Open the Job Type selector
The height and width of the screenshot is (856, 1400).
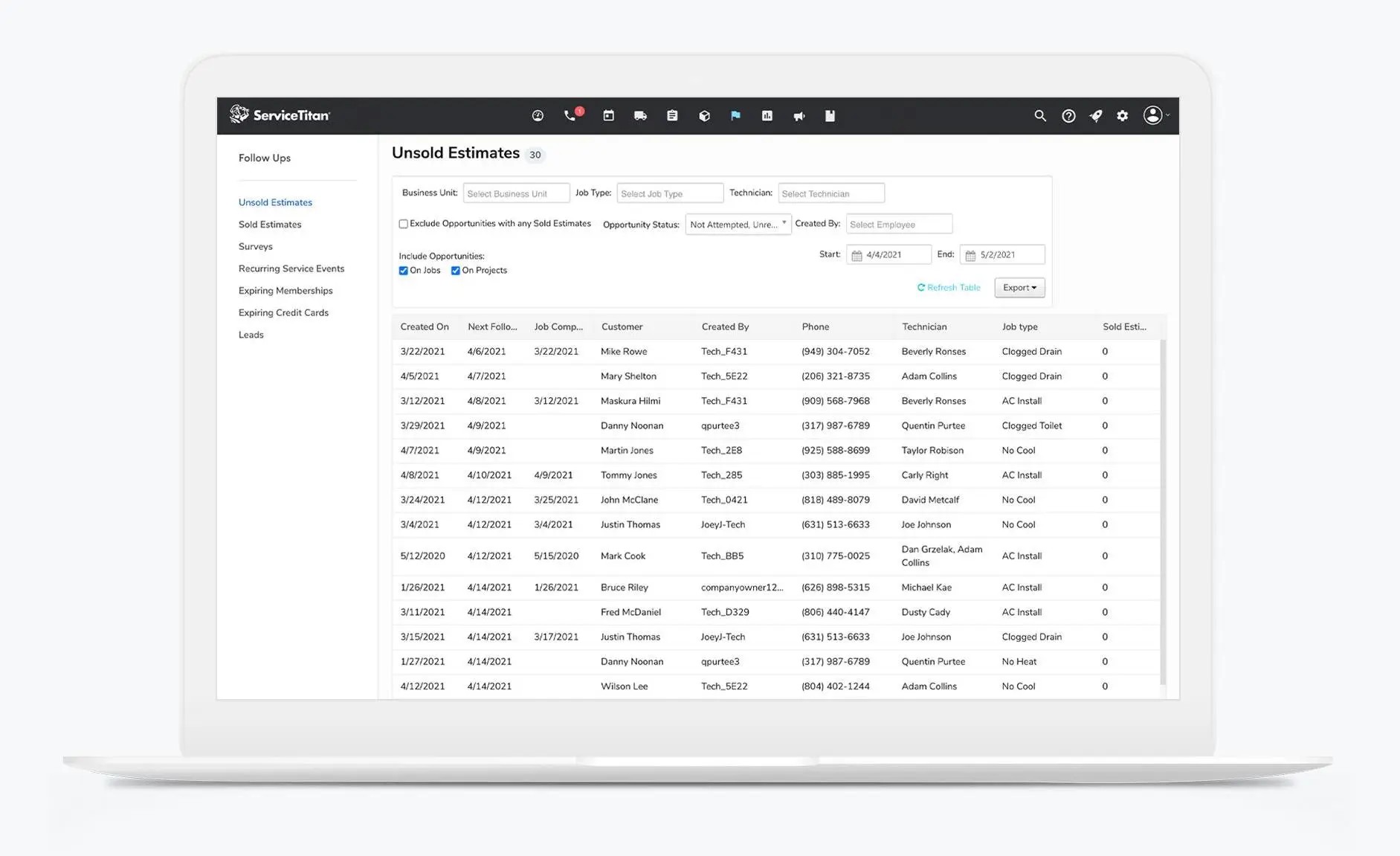point(670,193)
